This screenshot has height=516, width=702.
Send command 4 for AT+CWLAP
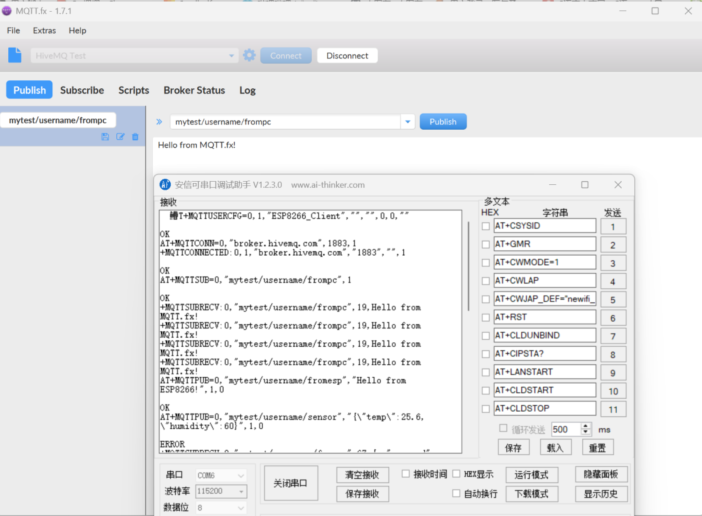tap(613, 281)
